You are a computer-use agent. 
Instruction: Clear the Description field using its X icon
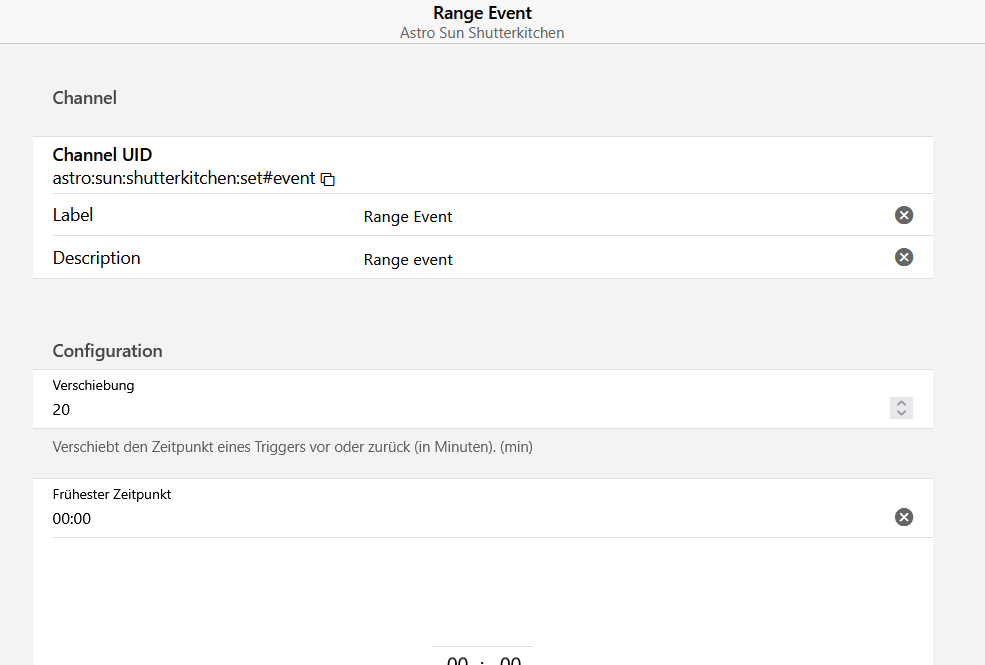click(903, 257)
